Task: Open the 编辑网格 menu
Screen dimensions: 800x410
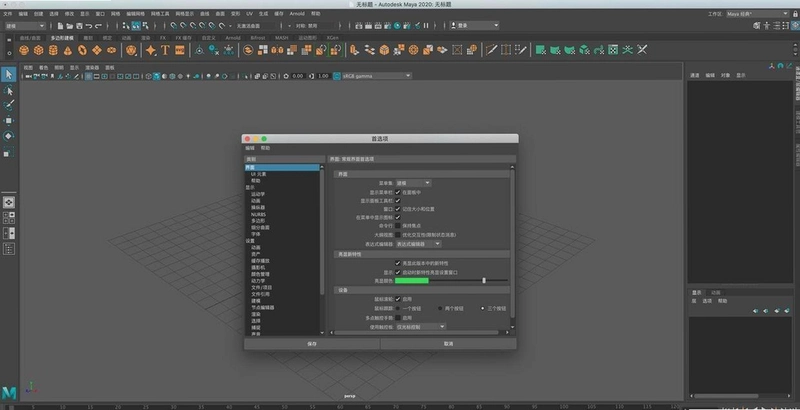Action: coord(135,14)
